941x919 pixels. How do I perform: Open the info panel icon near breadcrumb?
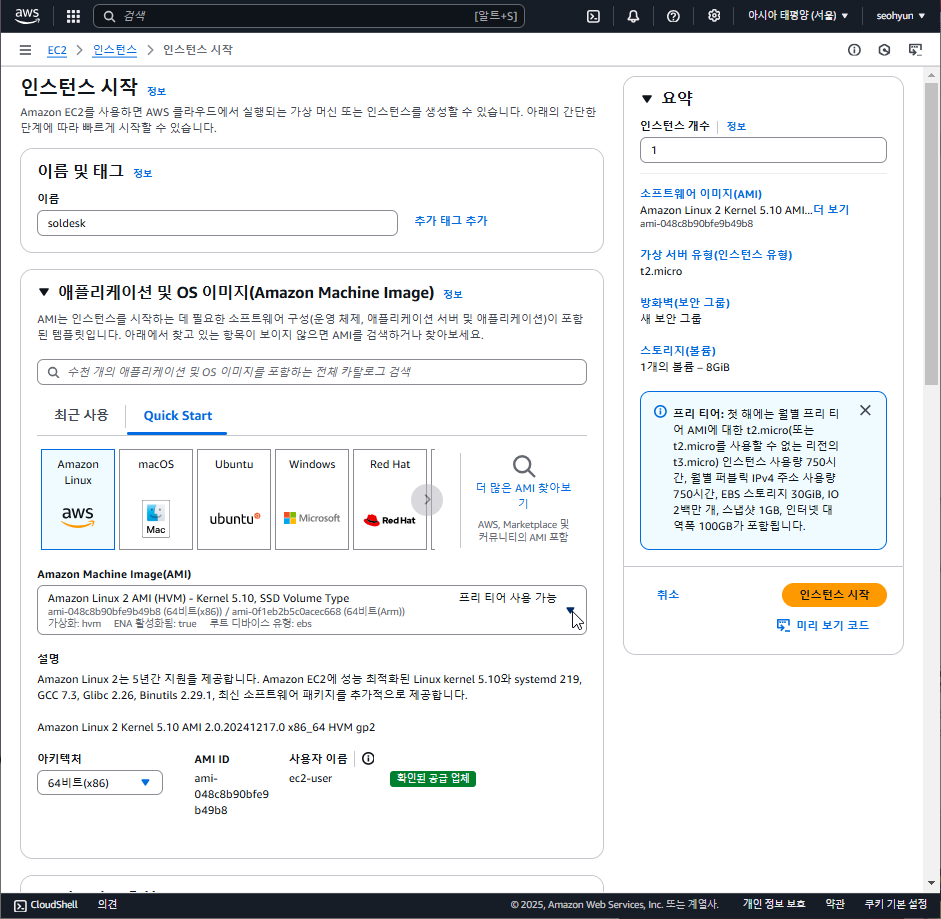coord(854,50)
